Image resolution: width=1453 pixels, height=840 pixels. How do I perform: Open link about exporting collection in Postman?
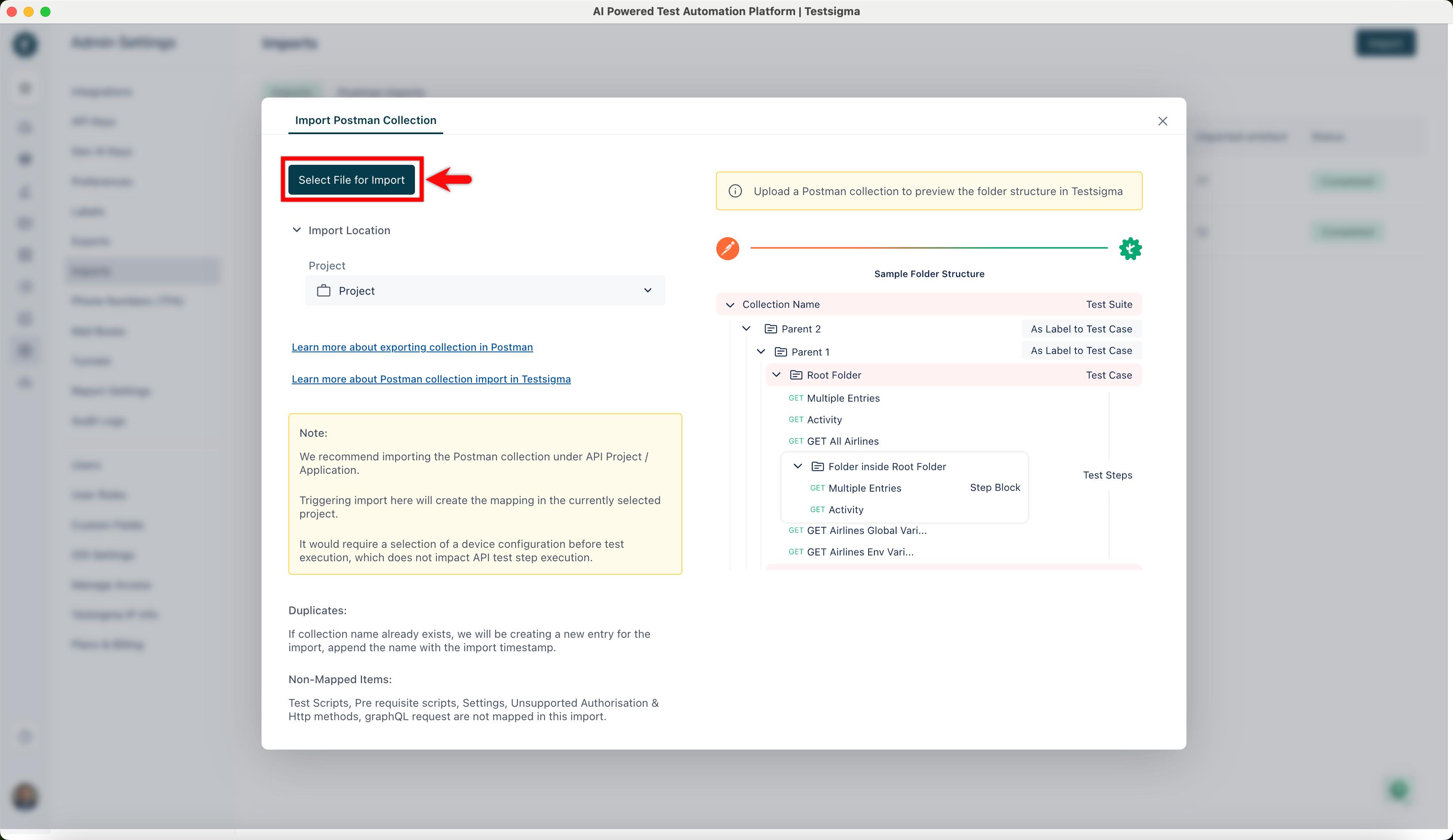tap(412, 347)
